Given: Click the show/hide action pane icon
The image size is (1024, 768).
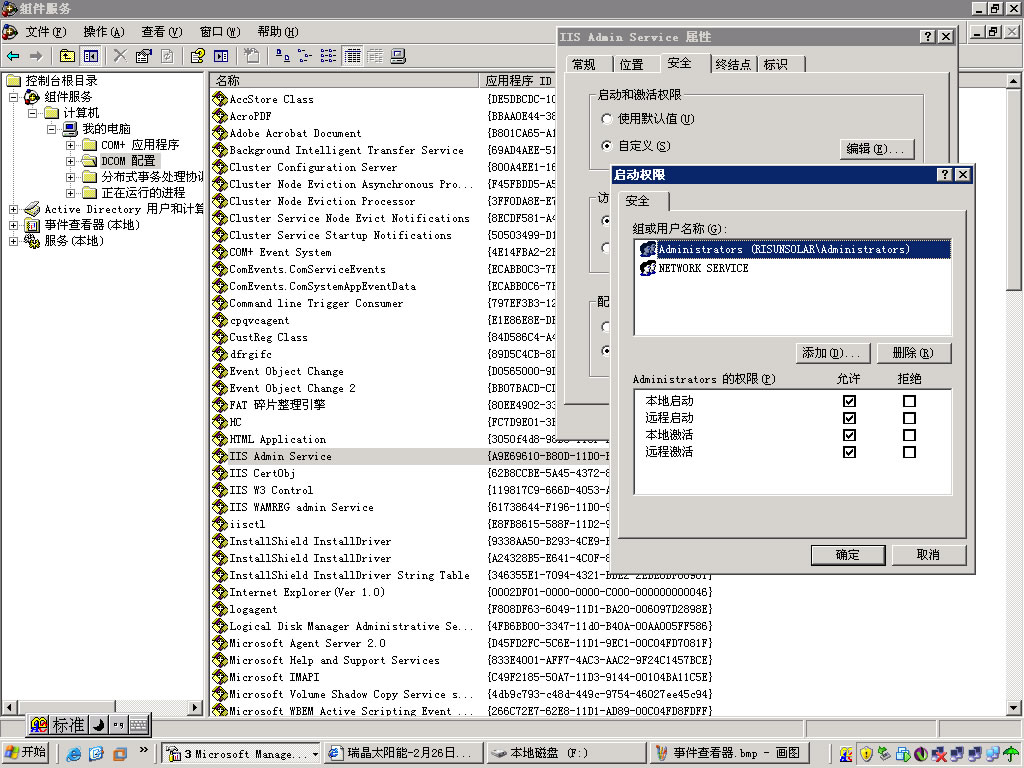Looking at the screenshot, I should pos(221,56).
